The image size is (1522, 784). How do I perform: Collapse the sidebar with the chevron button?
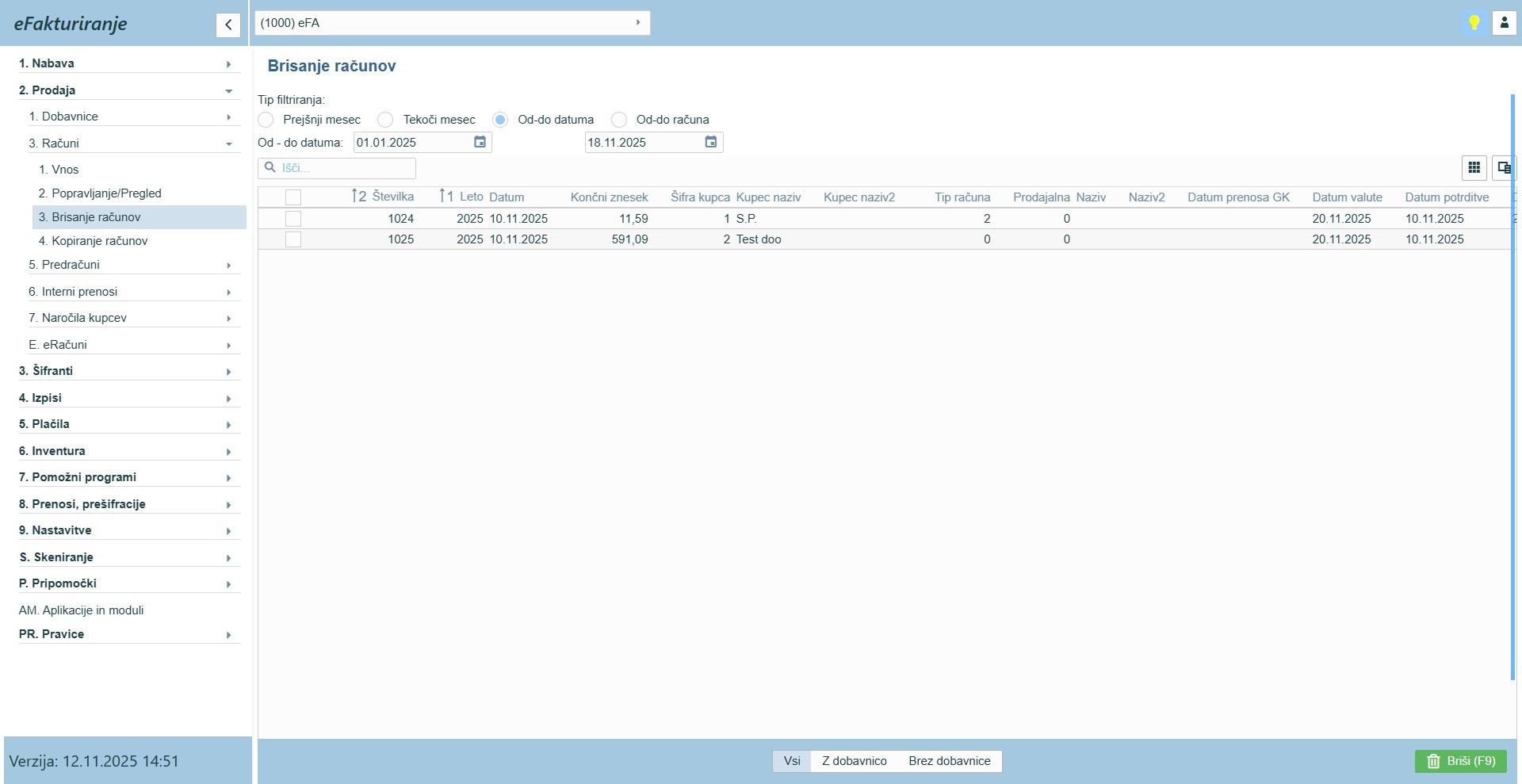click(228, 25)
